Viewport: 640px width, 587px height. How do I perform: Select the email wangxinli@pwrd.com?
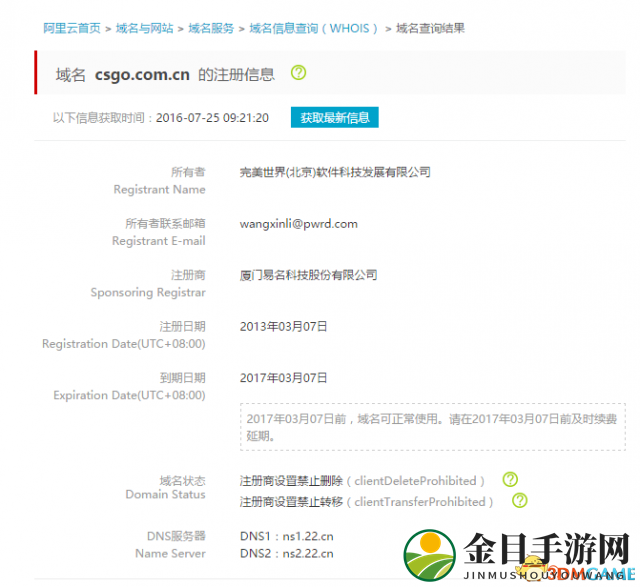[x=299, y=224]
